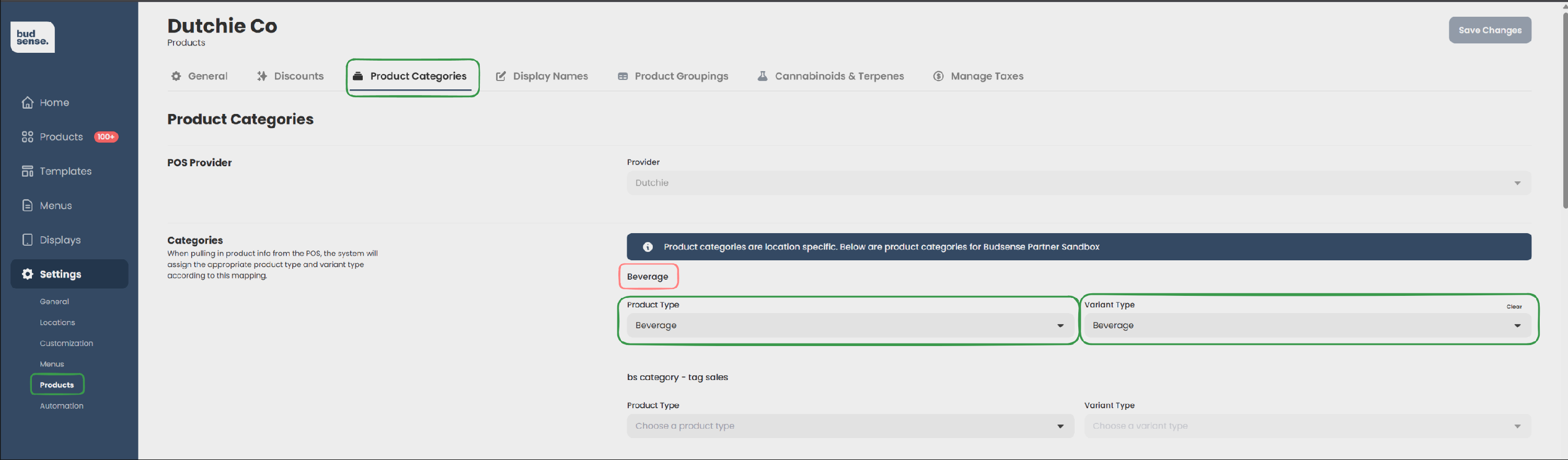1568x460 pixels.
Task: Open General under Settings submenu
Action: click(54, 302)
